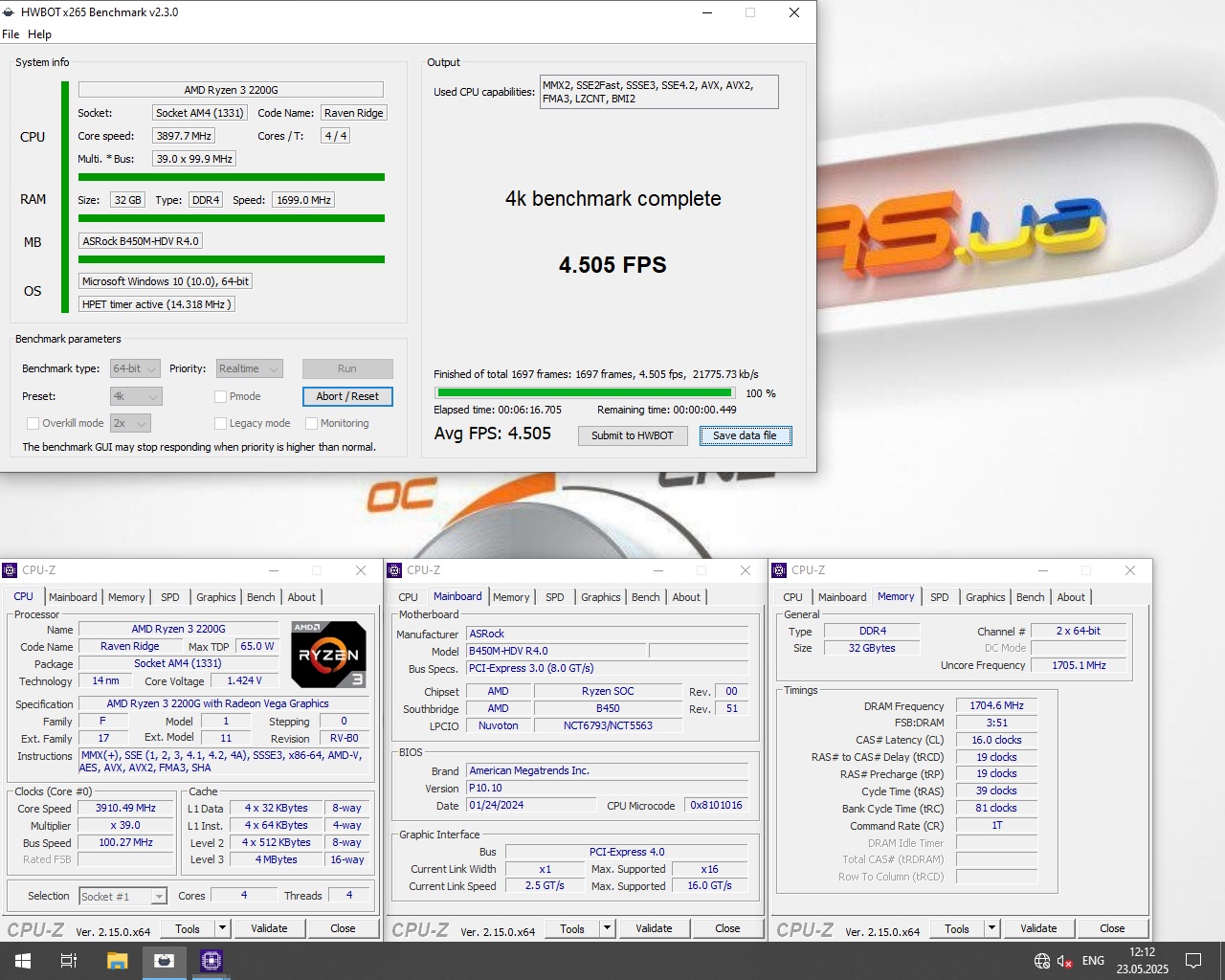Viewport: 1225px width, 980px height.
Task: Click the Level 3 cache 4 MBytes value
Action: [277, 859]
